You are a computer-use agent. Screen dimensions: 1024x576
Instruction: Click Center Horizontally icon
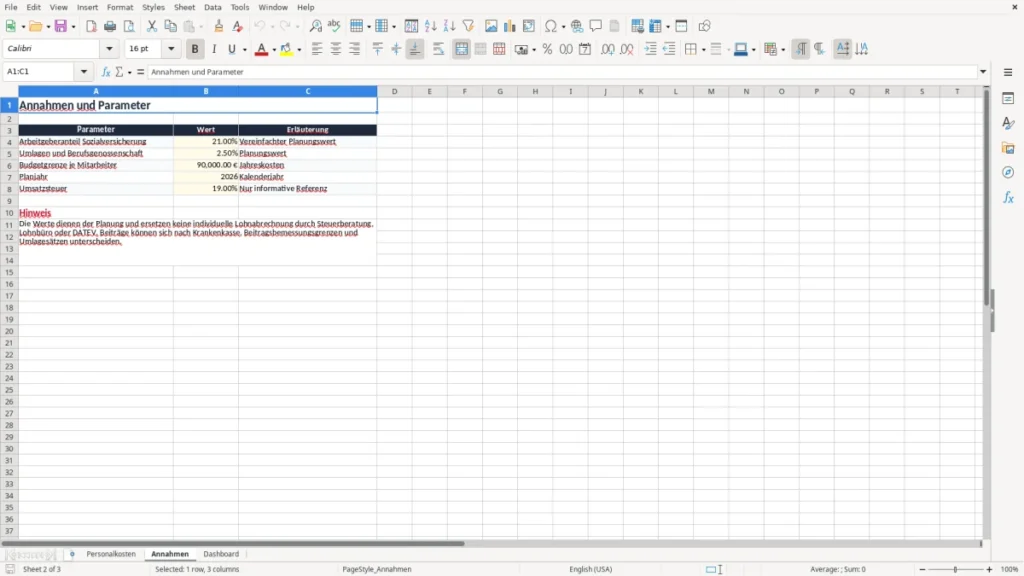click(336, 49)
